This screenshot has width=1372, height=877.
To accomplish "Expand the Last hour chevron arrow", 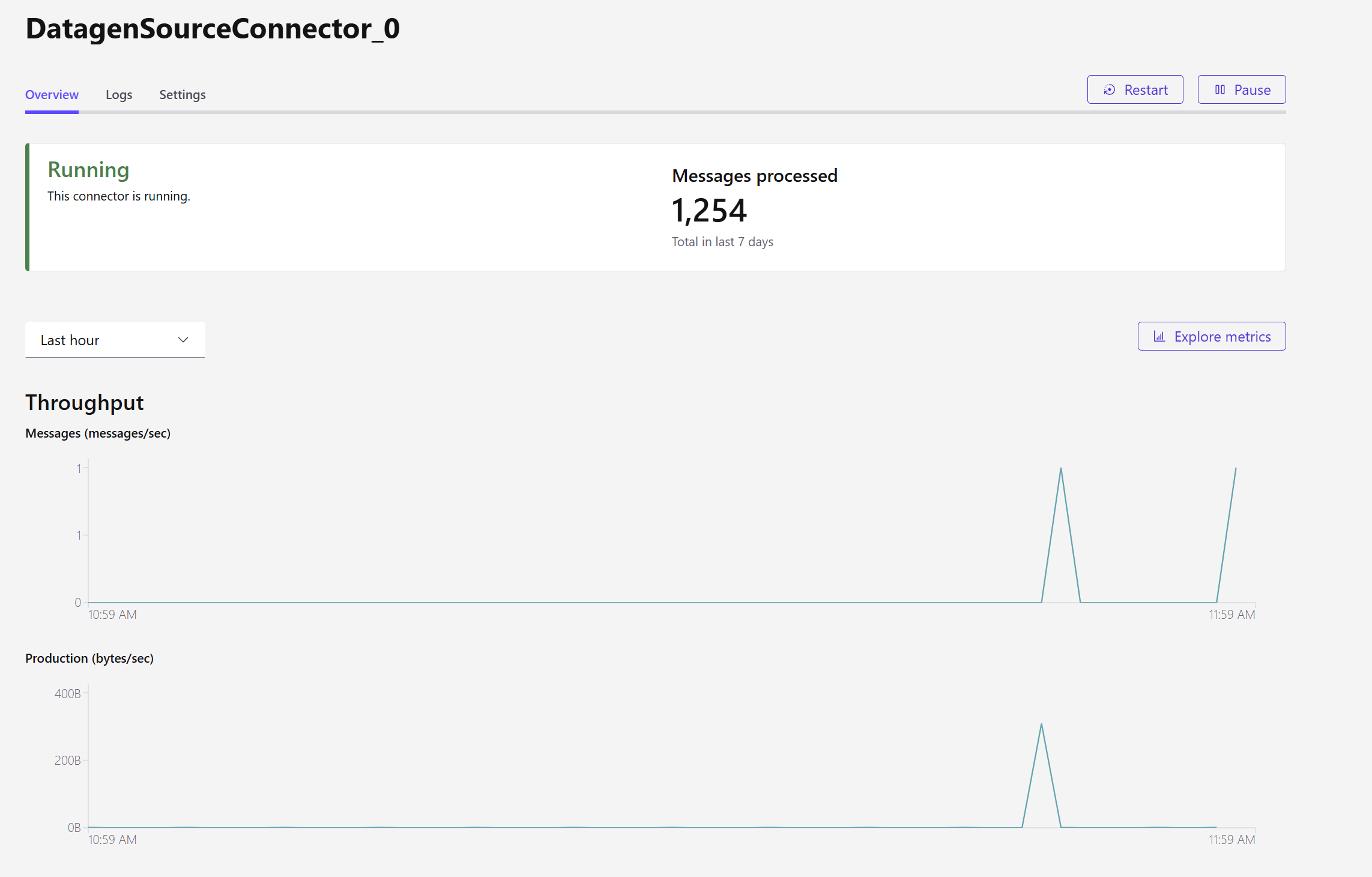I will coord(183,340).
